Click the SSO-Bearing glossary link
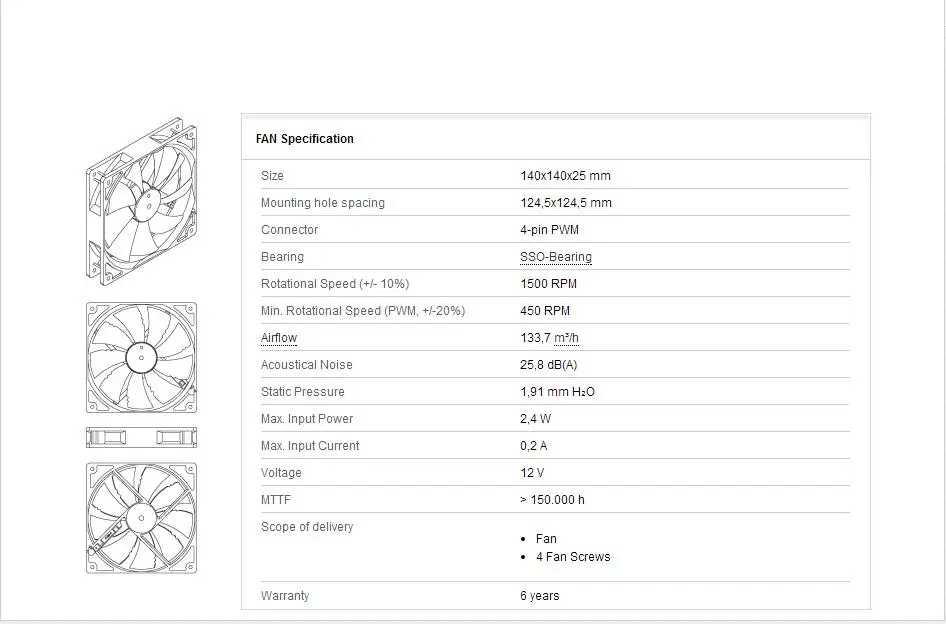946x624 pixels. (556, 257)
